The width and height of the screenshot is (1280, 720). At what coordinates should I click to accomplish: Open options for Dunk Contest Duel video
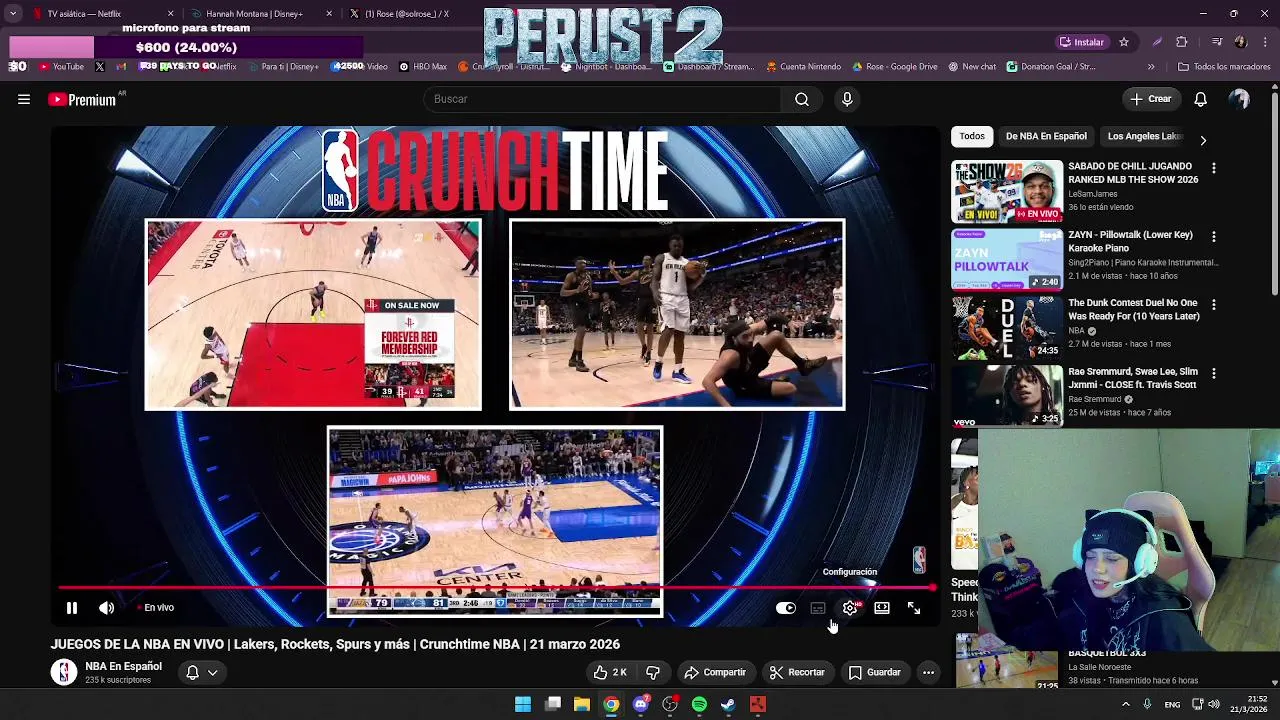click(1214, 305)
